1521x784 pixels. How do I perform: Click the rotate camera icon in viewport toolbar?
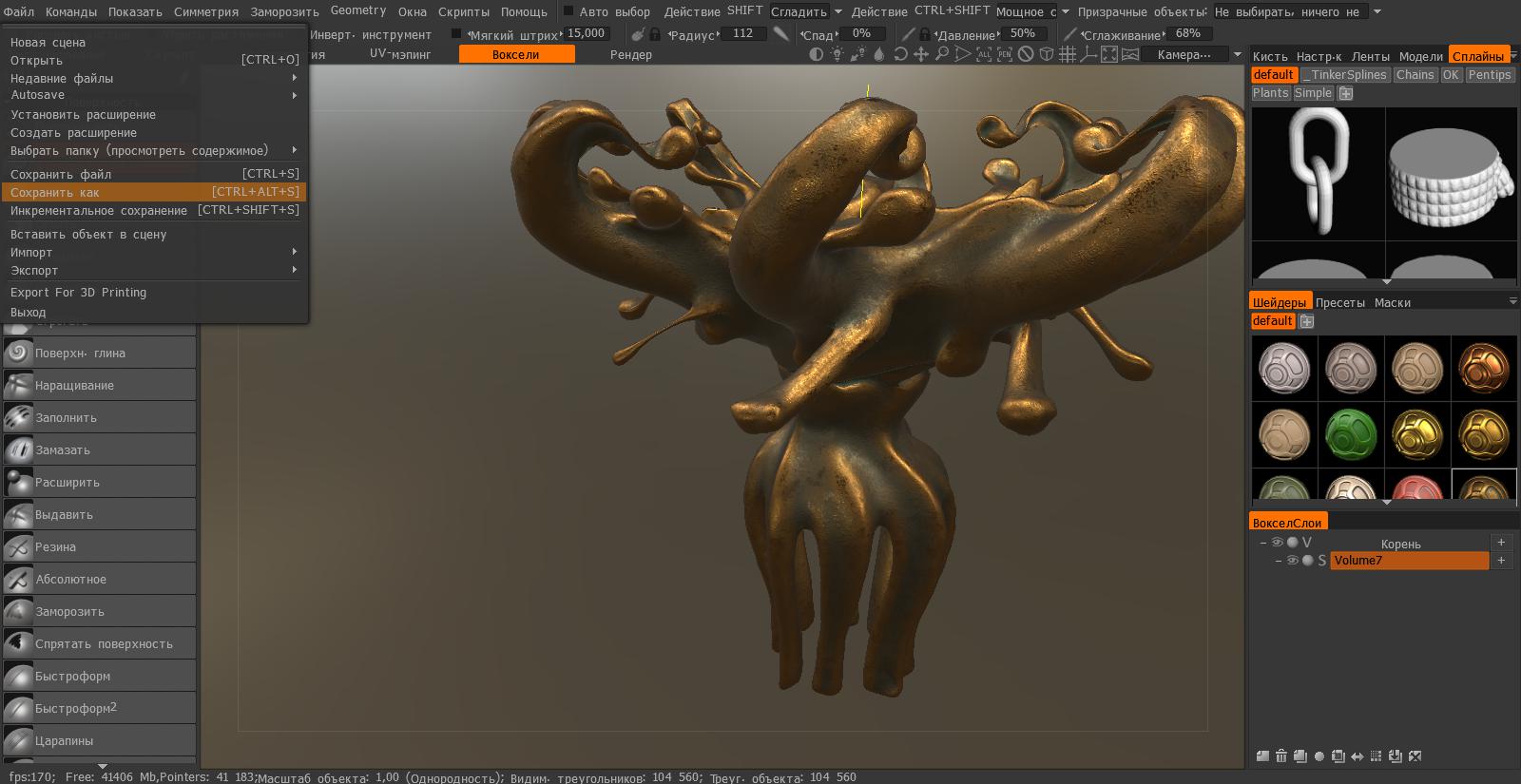pyautogui.click(x=900, y=54)
